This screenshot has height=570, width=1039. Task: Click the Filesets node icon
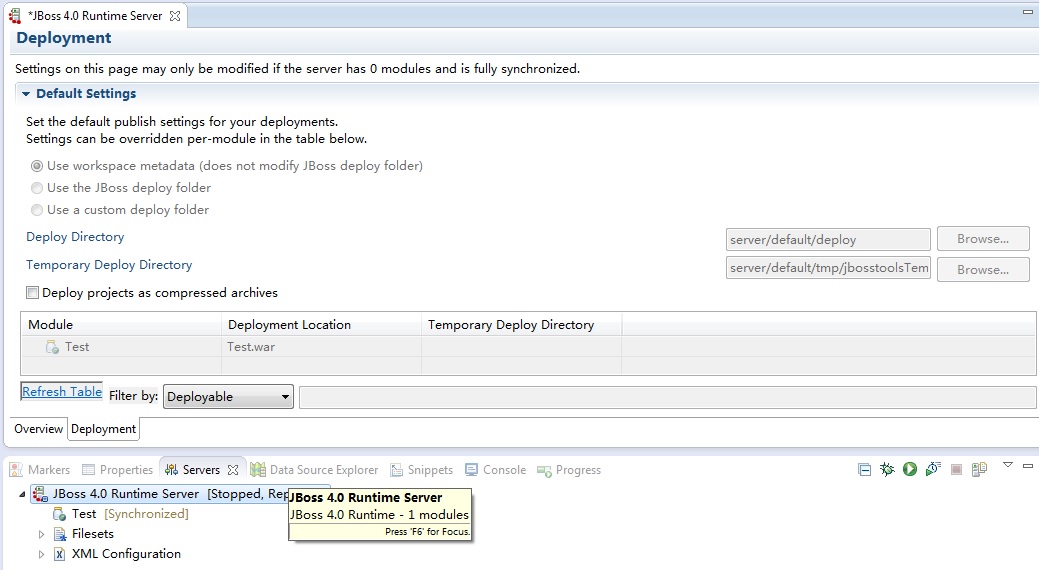[60, 534]
